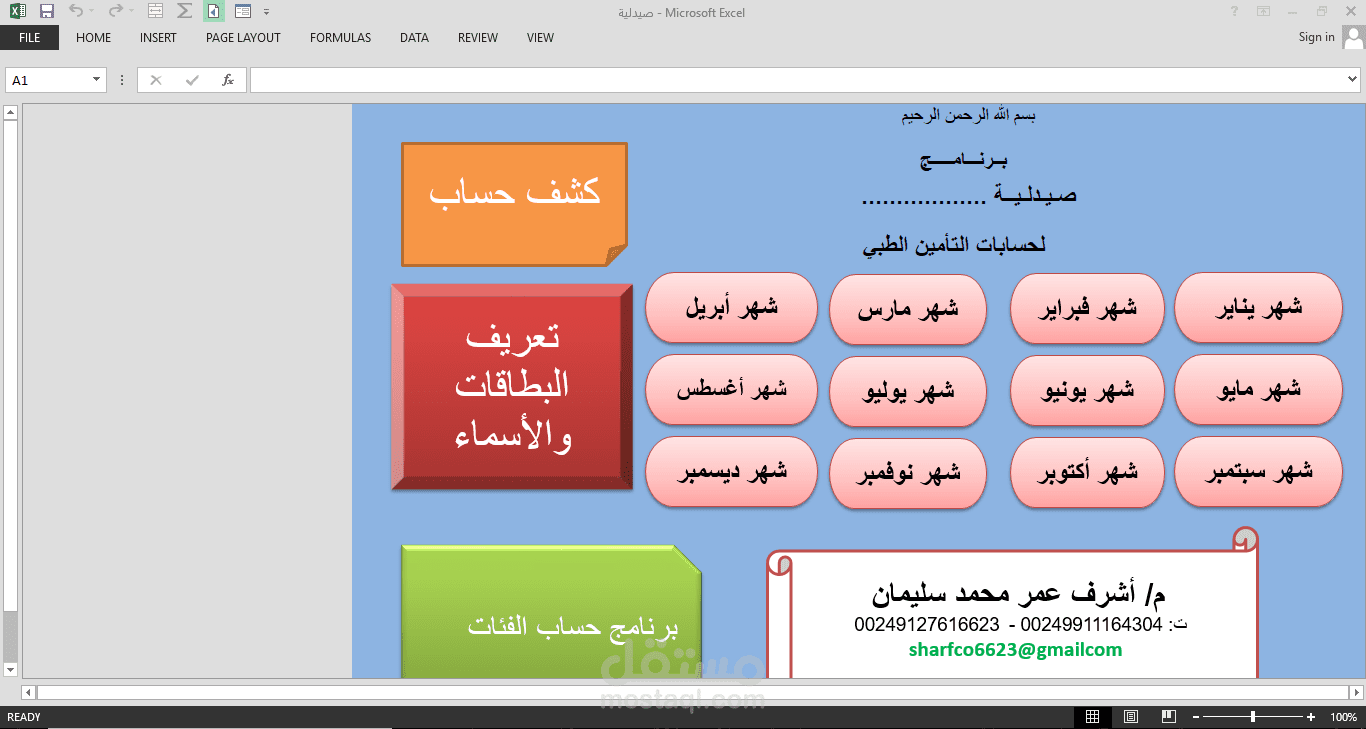Click the Excel application icon in title bar
1366x729 pixels.
coord(17,12)
